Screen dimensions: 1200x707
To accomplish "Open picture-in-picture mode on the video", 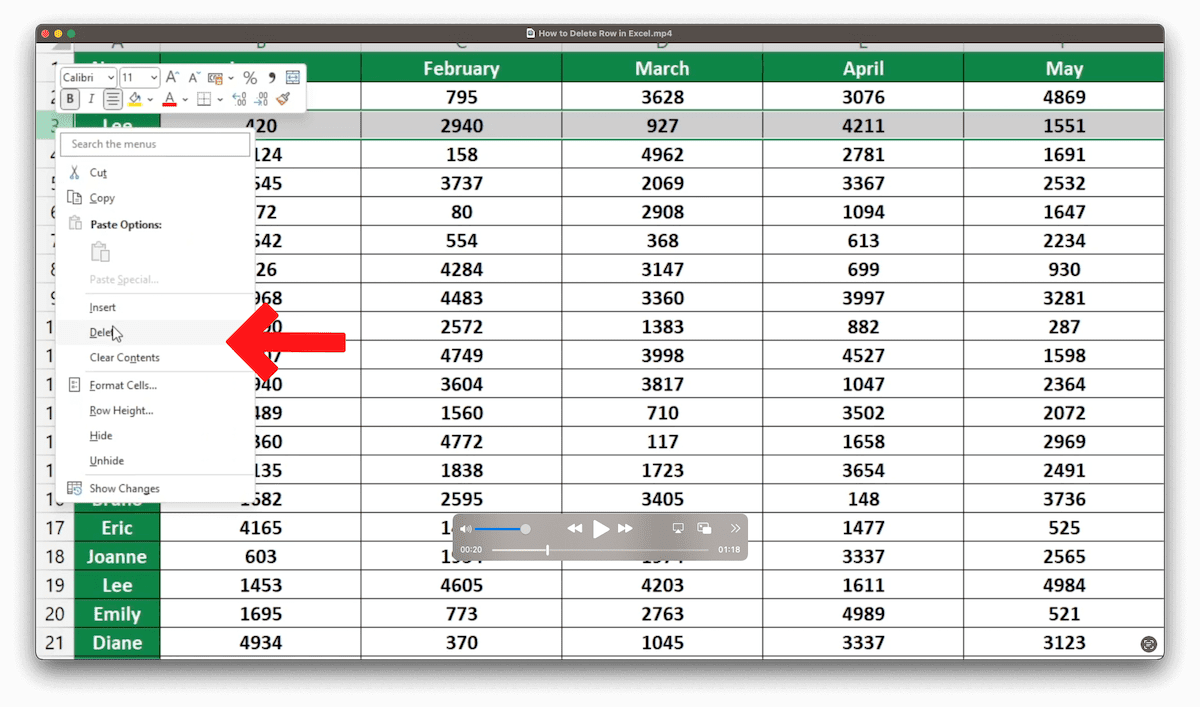I will (x=706, y=528).
